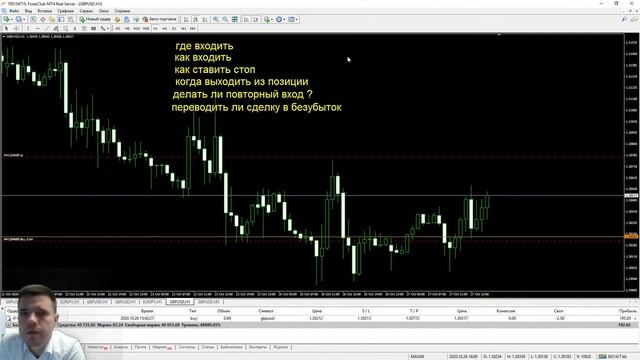Viewport: 640px width, 360px height.
Task: Draw a horizontal line tool
Action: tap(38, 28)
